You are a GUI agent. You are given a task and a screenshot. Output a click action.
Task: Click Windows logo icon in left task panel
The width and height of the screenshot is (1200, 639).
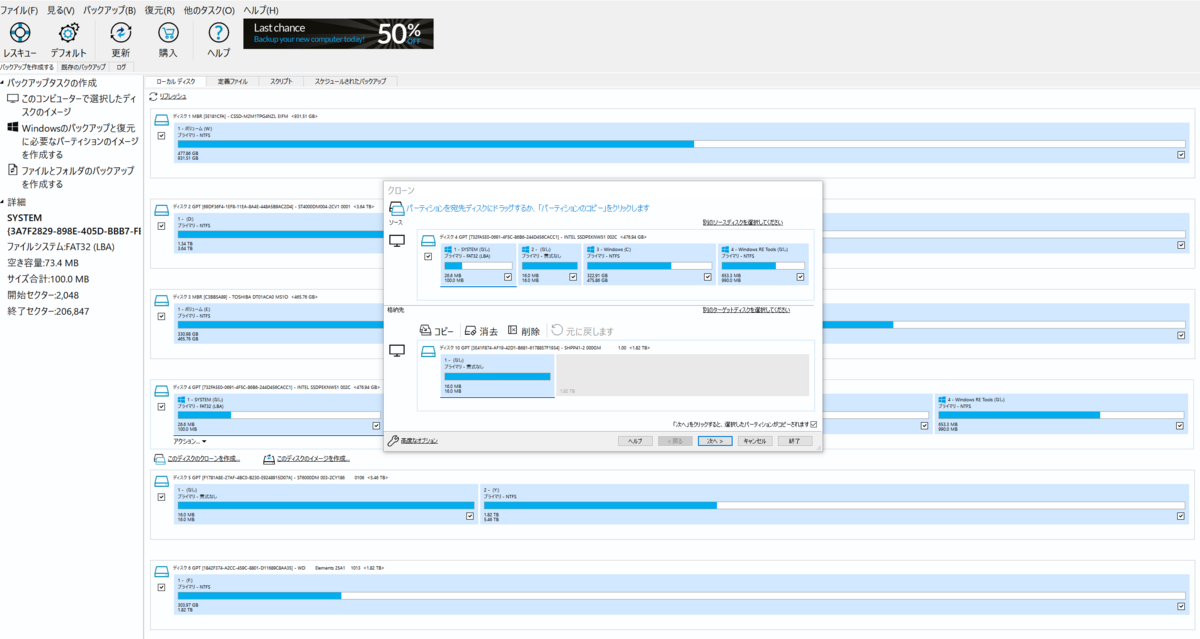click(13, 128)
